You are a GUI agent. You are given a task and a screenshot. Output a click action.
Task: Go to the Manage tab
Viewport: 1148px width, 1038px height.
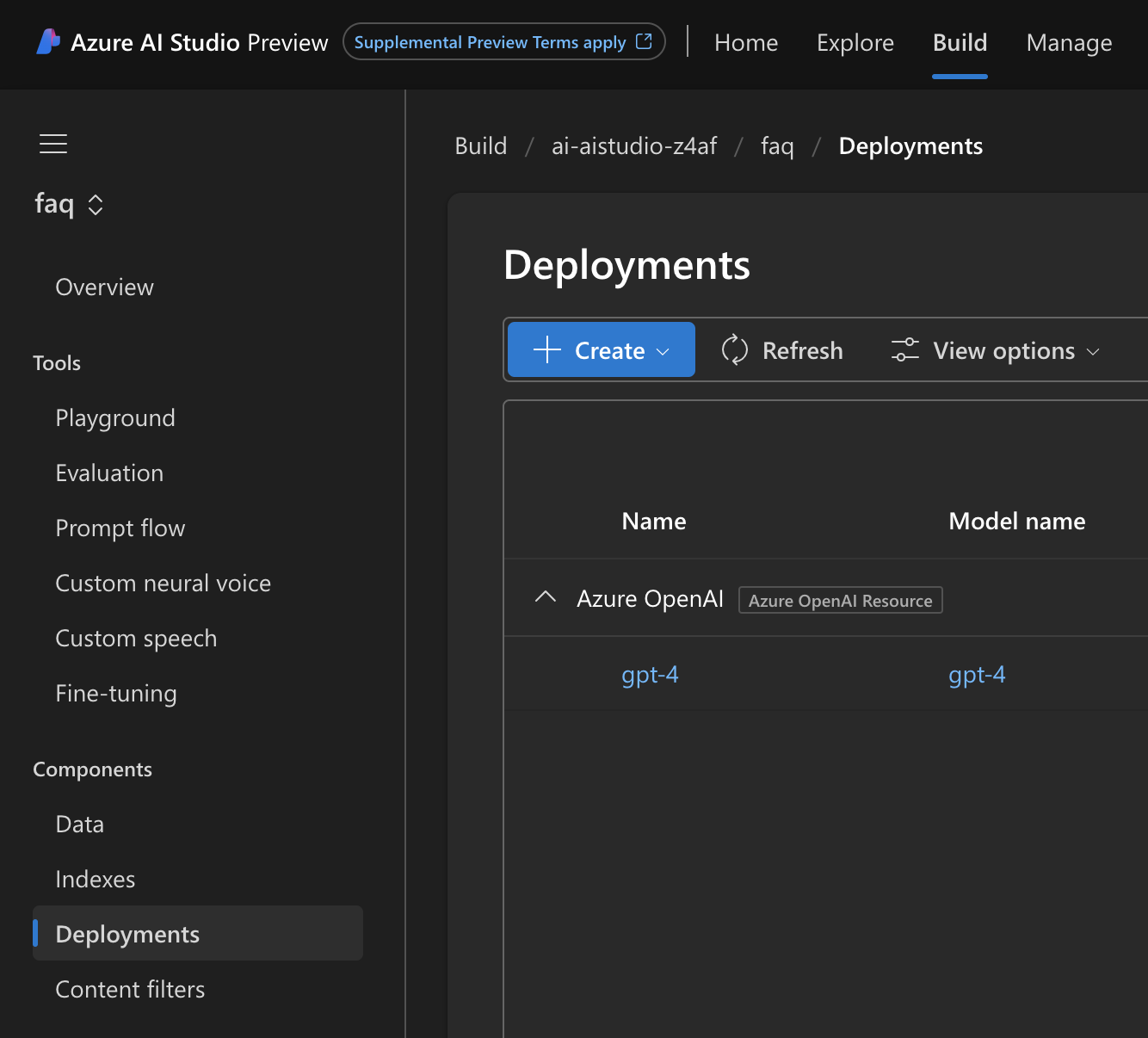coord(1069,42)
